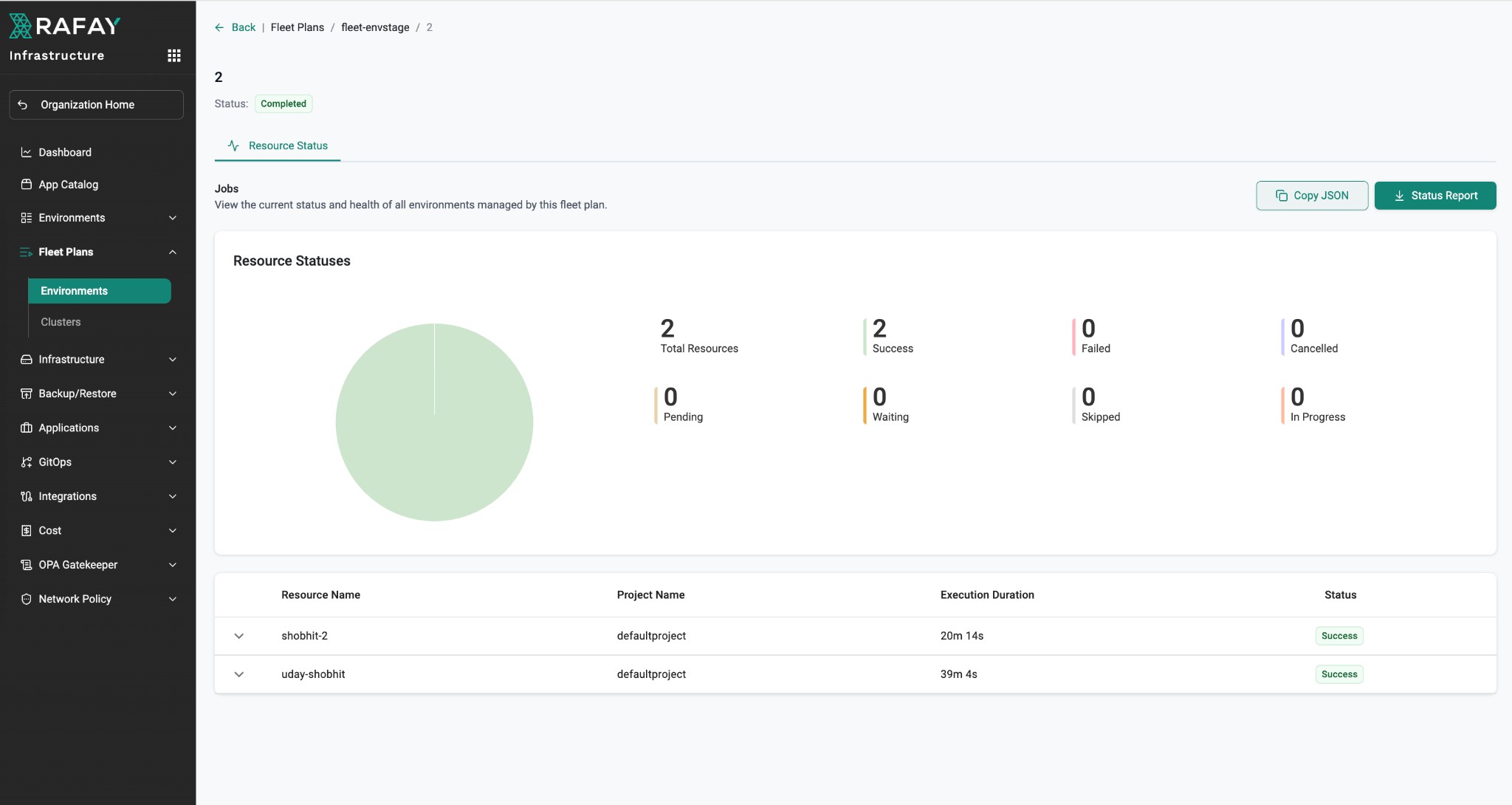
Task: Download the Status Report
Action: click(1434, 195)
